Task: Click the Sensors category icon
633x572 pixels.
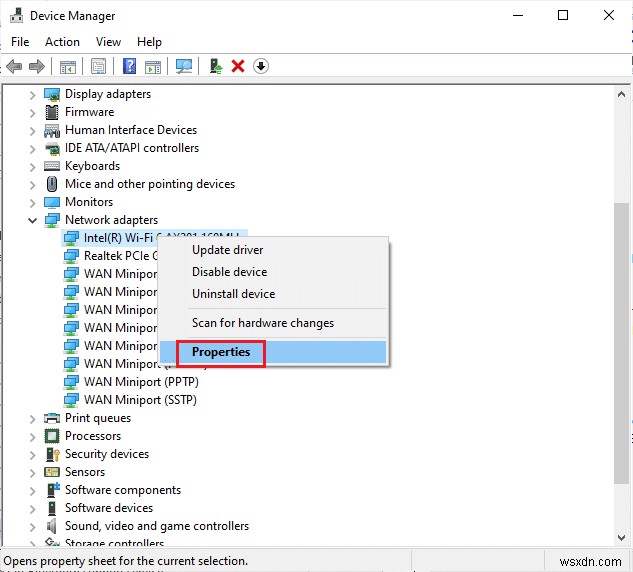Action: (x=52, y=472)
